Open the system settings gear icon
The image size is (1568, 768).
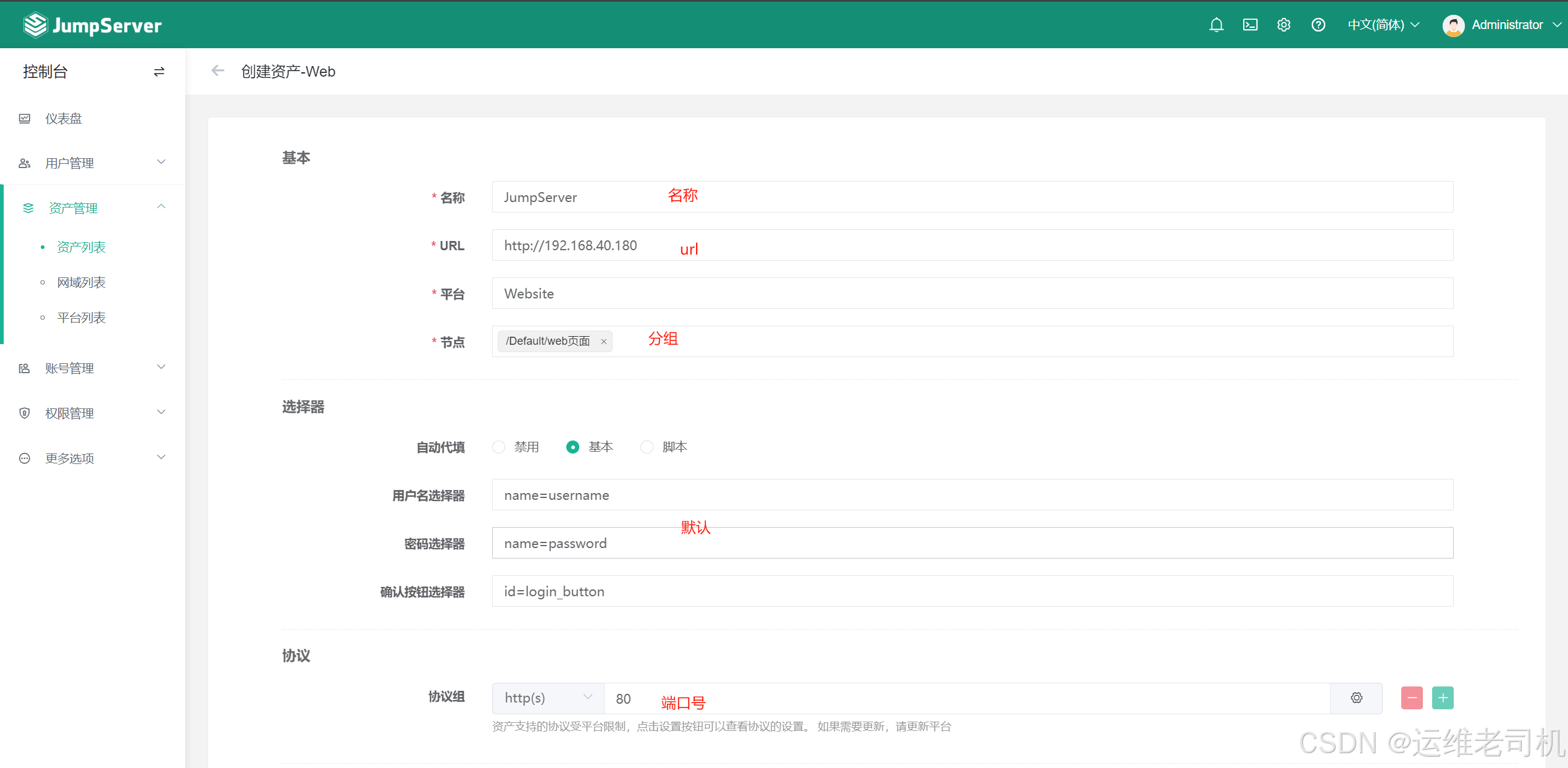1284,25
